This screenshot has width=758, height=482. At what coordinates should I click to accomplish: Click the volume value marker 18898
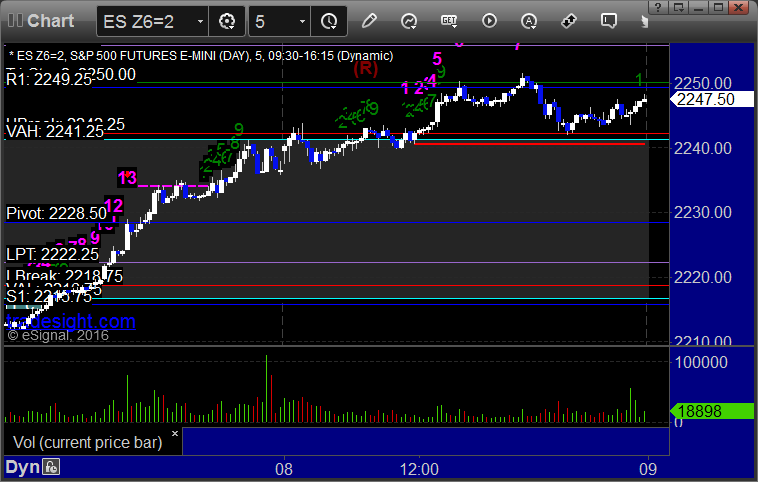tap(712, 411)
